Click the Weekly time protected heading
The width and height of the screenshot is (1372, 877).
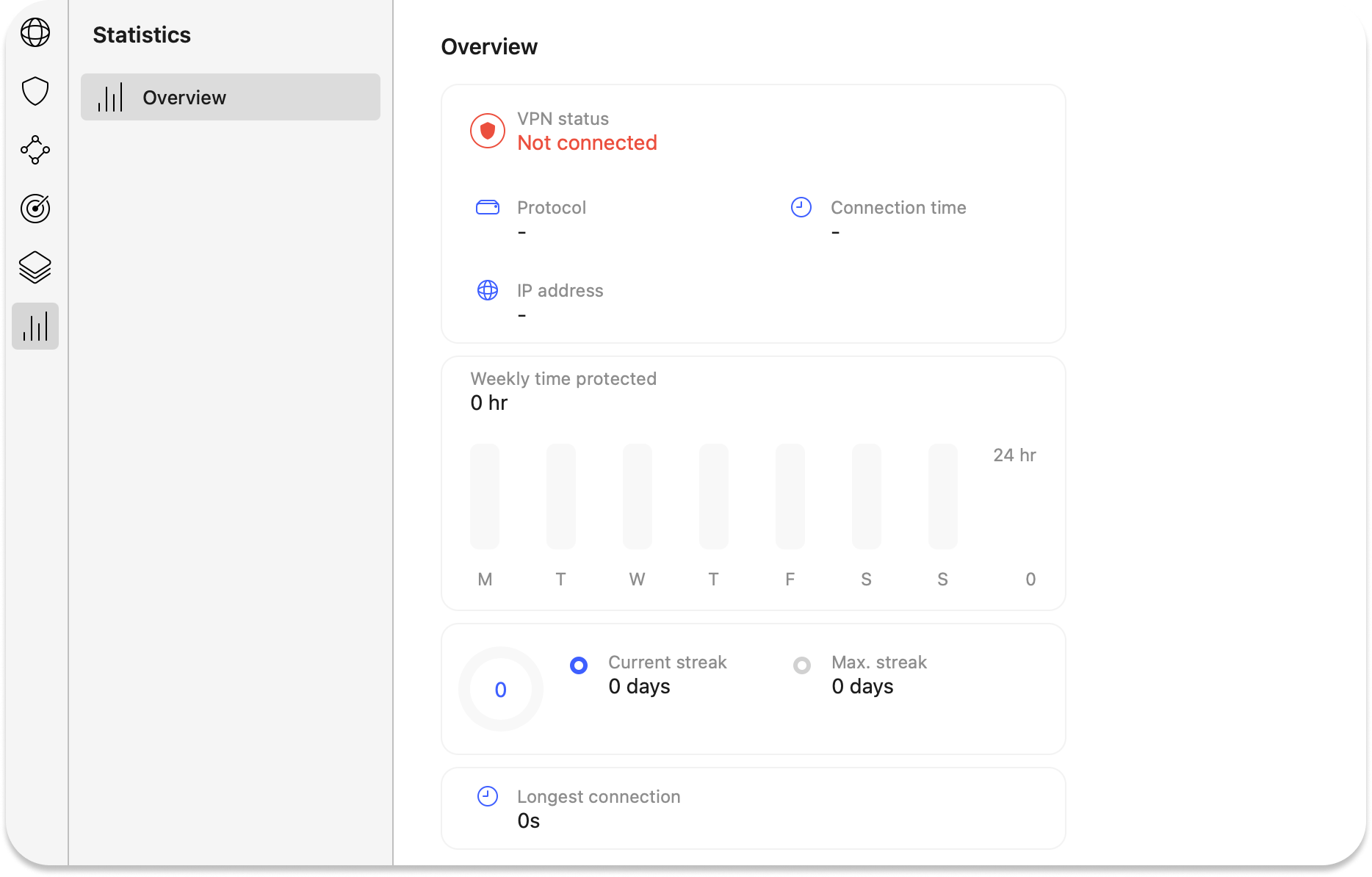pos(563,379)
